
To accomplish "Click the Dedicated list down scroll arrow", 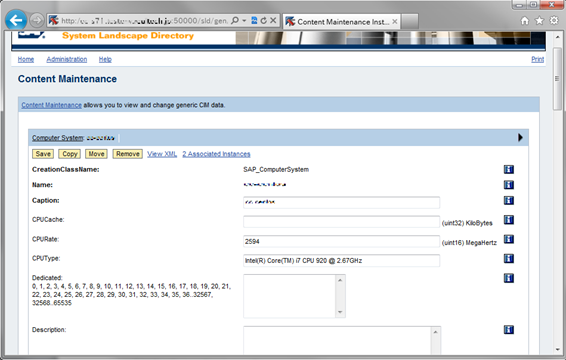I will click(340, 312).
